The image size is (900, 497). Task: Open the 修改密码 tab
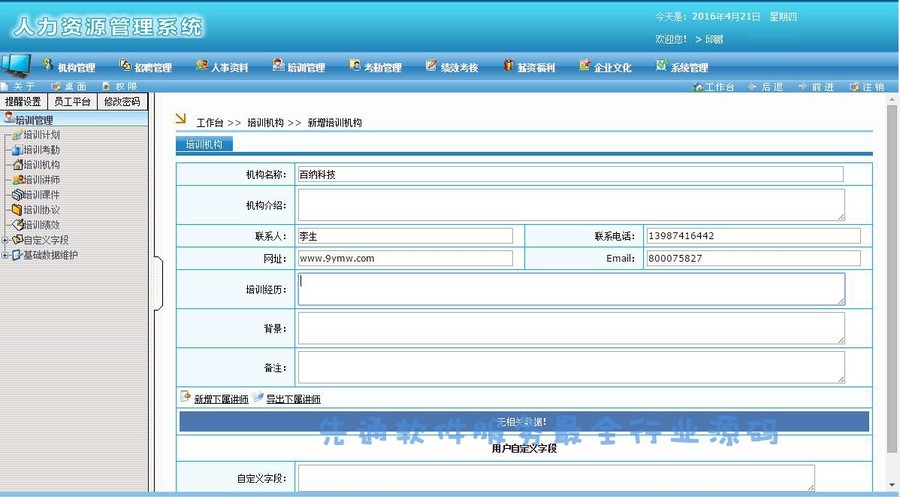tap(122, 102)
